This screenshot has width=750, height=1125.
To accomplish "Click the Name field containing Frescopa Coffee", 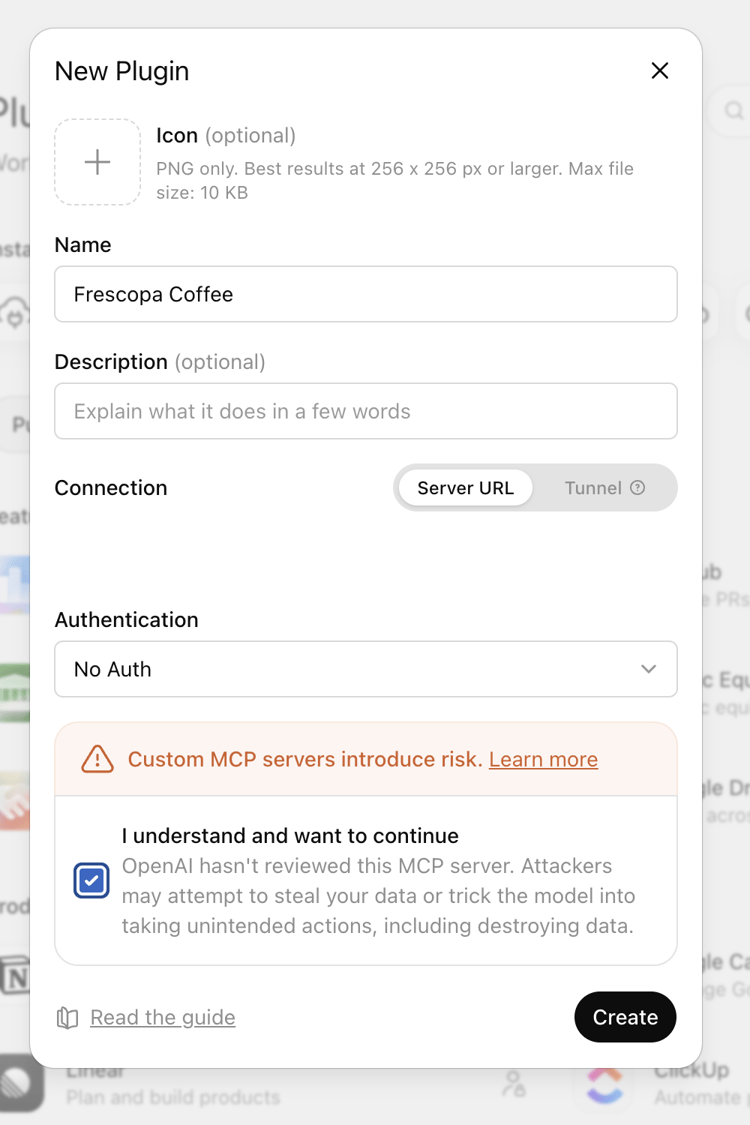I will coord(366,294).
